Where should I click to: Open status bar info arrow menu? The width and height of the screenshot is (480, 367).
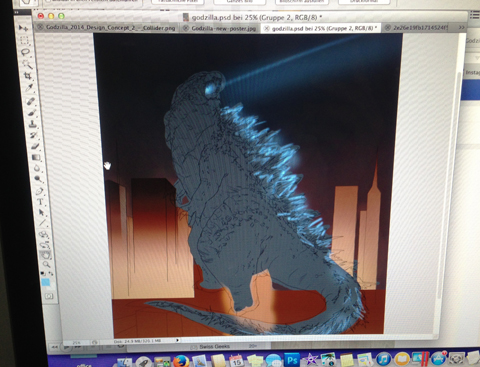[177, 340]
